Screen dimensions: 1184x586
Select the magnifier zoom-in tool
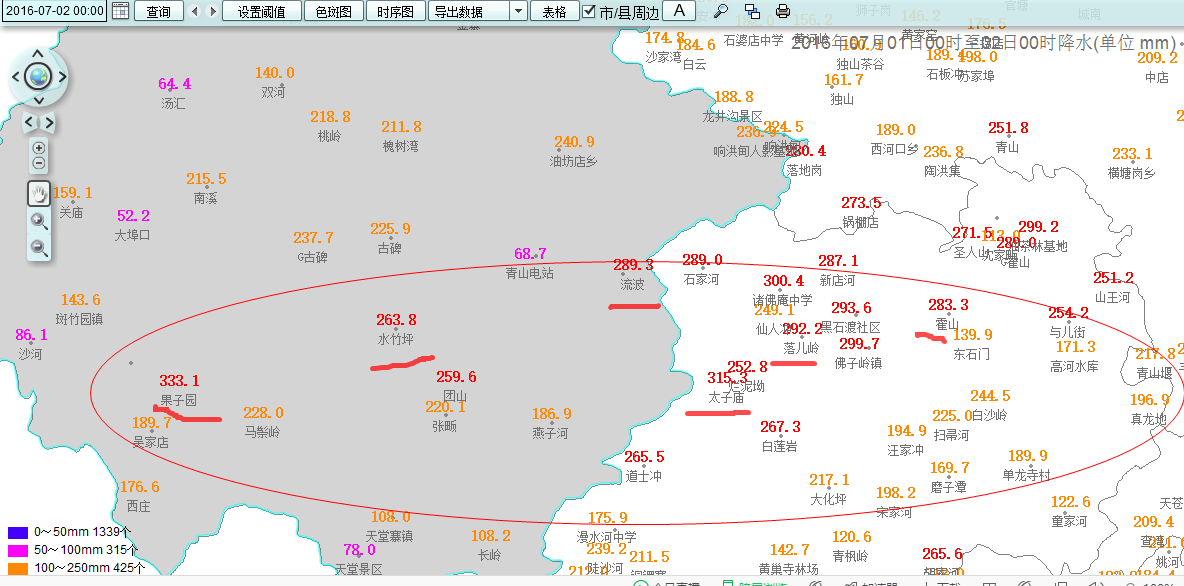click(39, 221)
